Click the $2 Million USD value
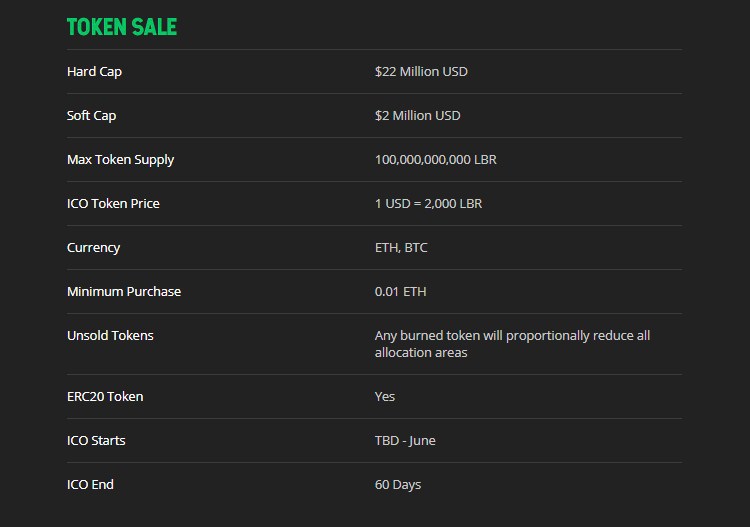Image resolution: width=750 pixels, height=527 pixels. [418, 116]
